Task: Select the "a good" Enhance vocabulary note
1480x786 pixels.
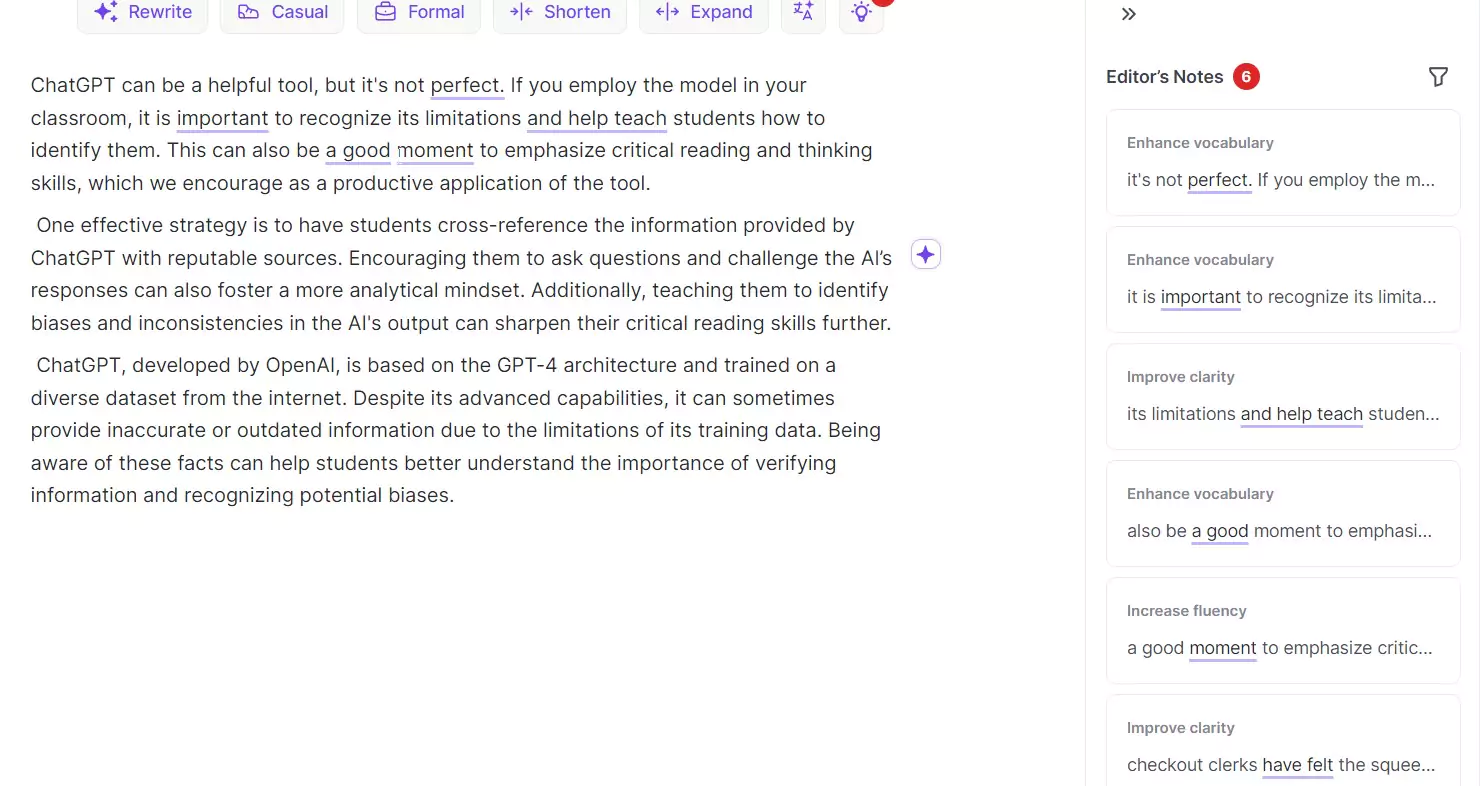Action: [1283, 514]
